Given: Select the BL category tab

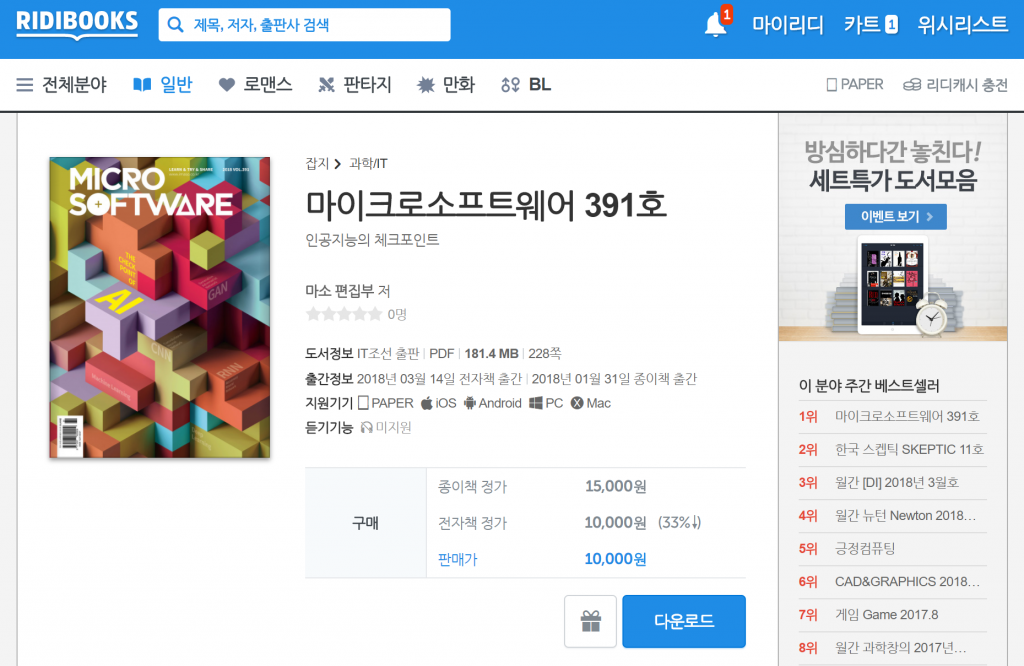Looking at the screenshot, I should [526, 85].
